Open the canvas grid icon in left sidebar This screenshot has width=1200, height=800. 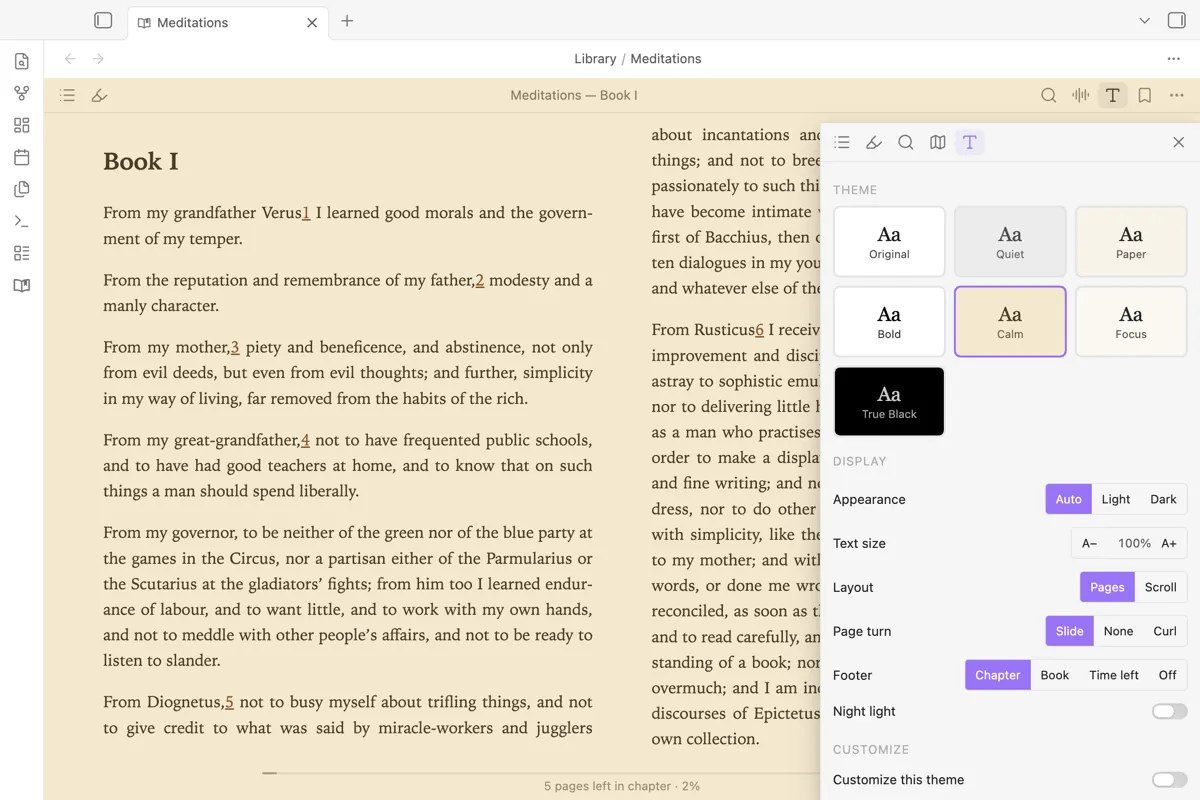[x=22, y=125]
